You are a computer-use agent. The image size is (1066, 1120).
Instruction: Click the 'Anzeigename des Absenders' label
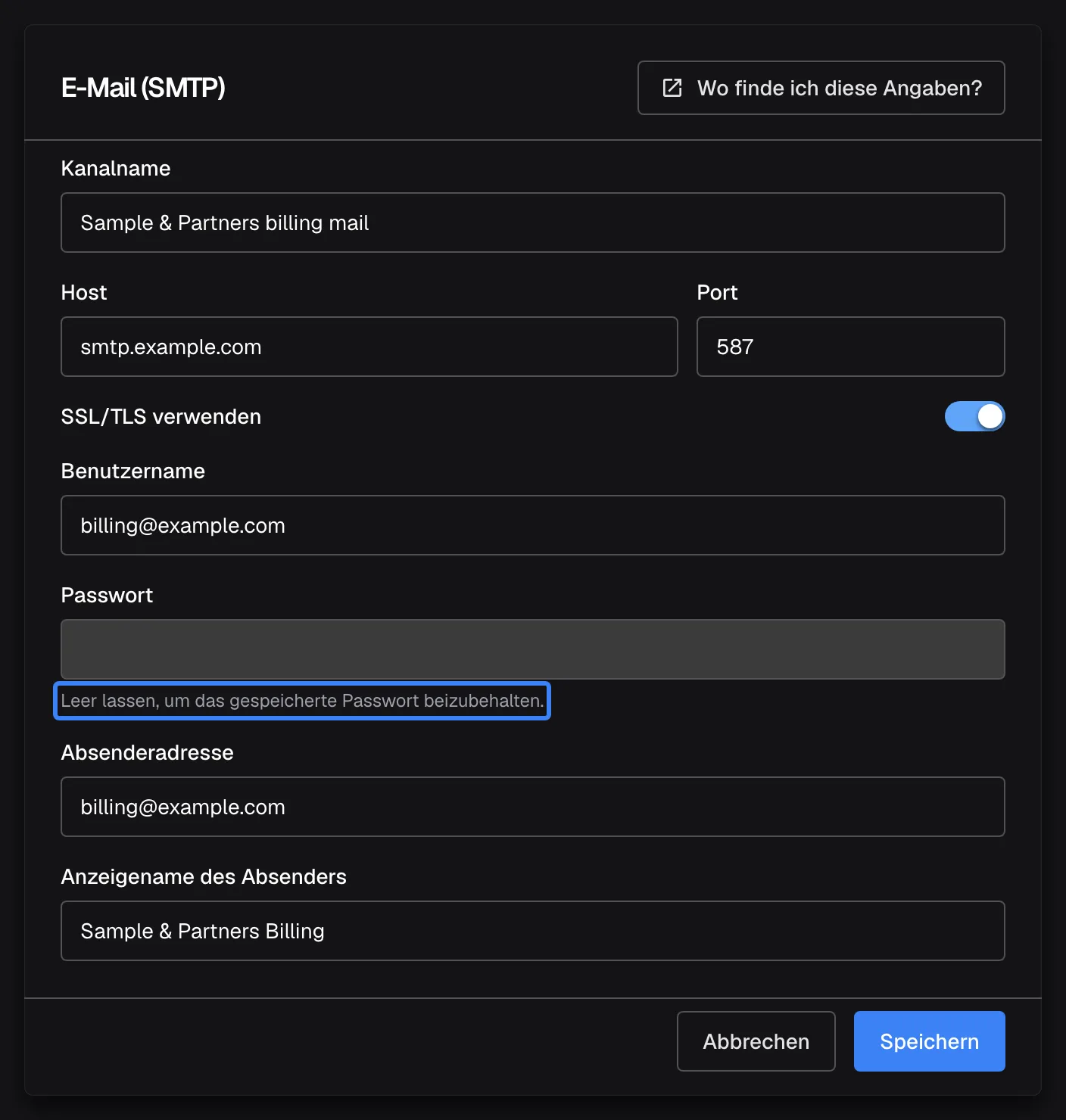tap(204, 876)
